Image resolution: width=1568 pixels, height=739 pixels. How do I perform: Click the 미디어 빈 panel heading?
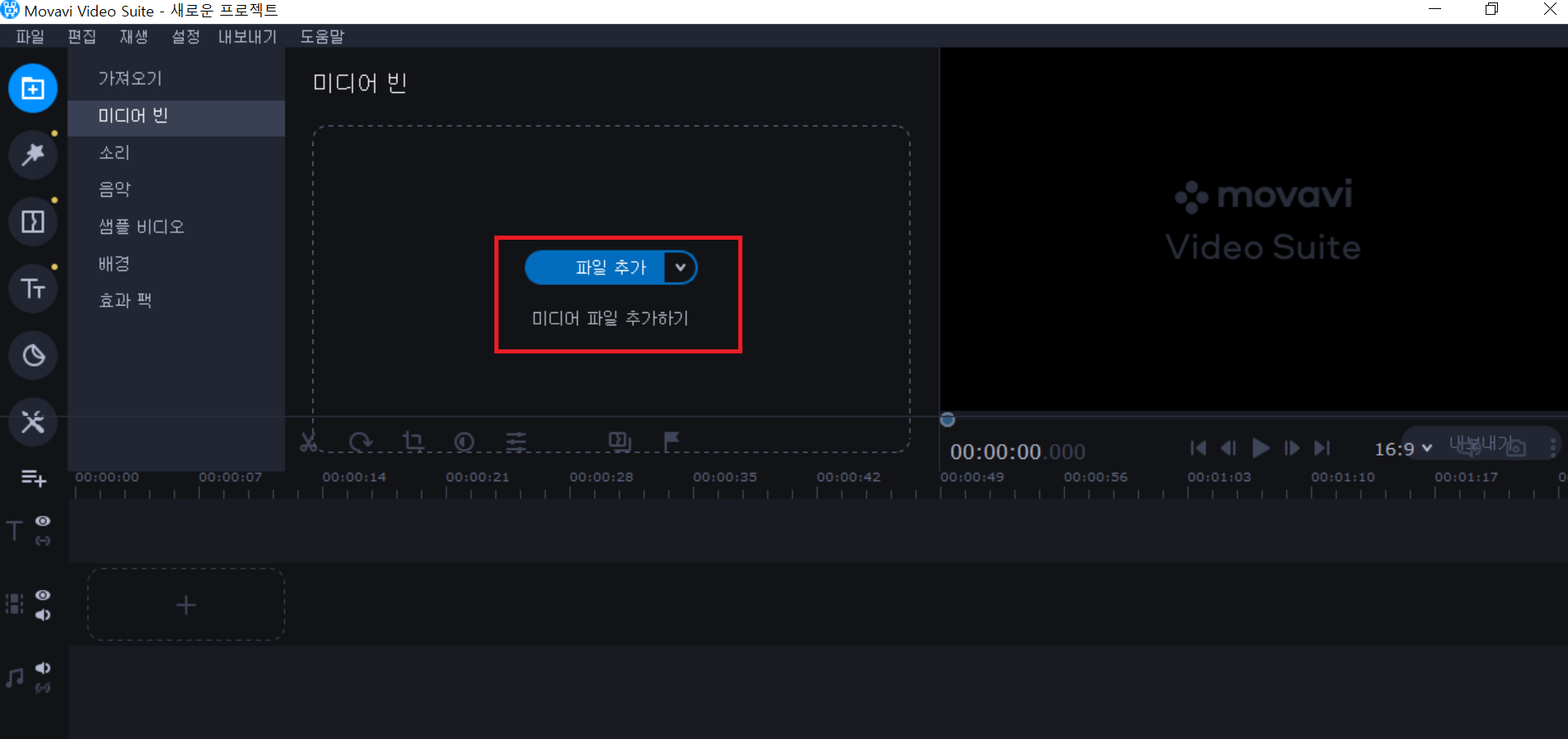(x=360, y=83)
